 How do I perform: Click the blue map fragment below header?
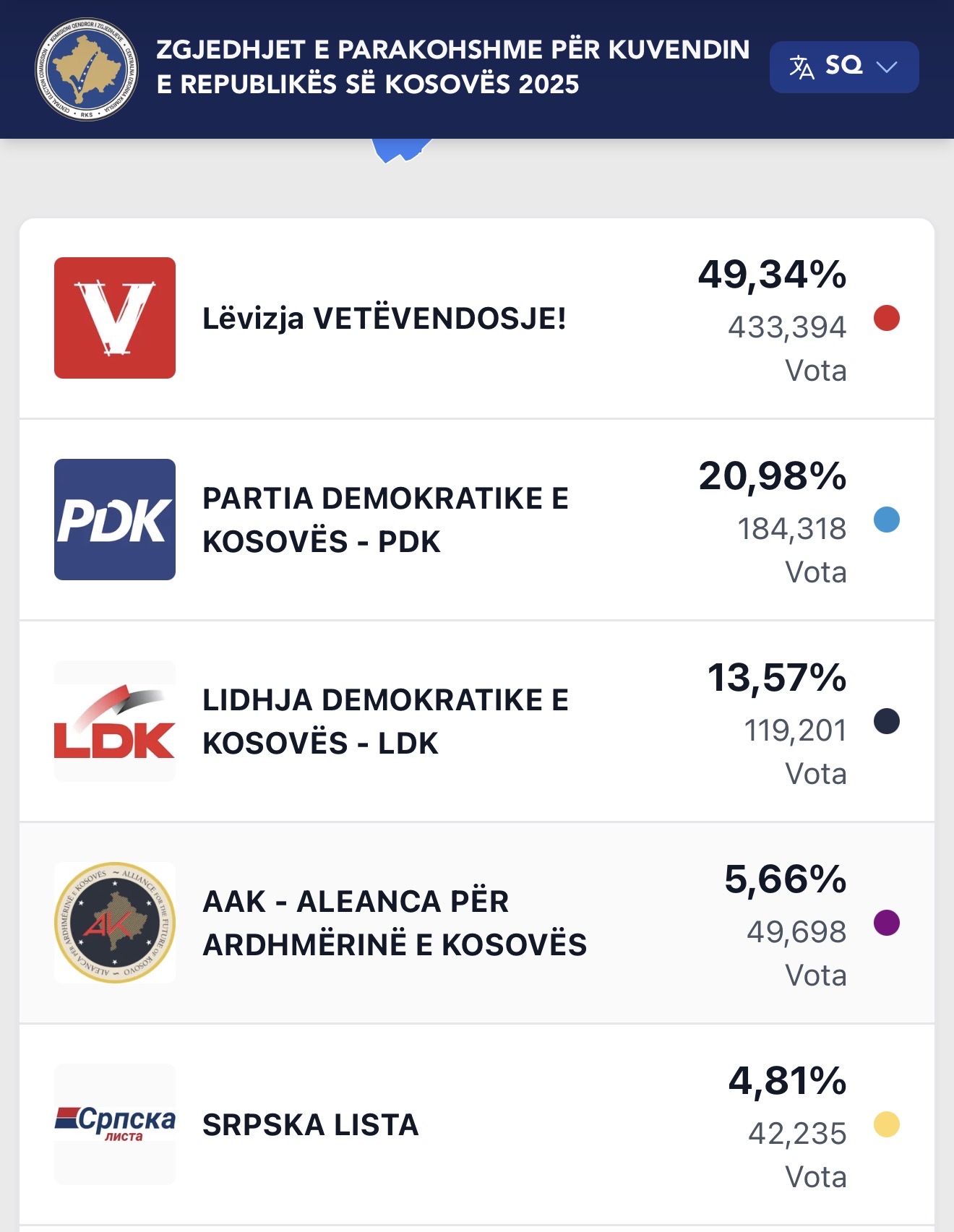tap(400, 150)
